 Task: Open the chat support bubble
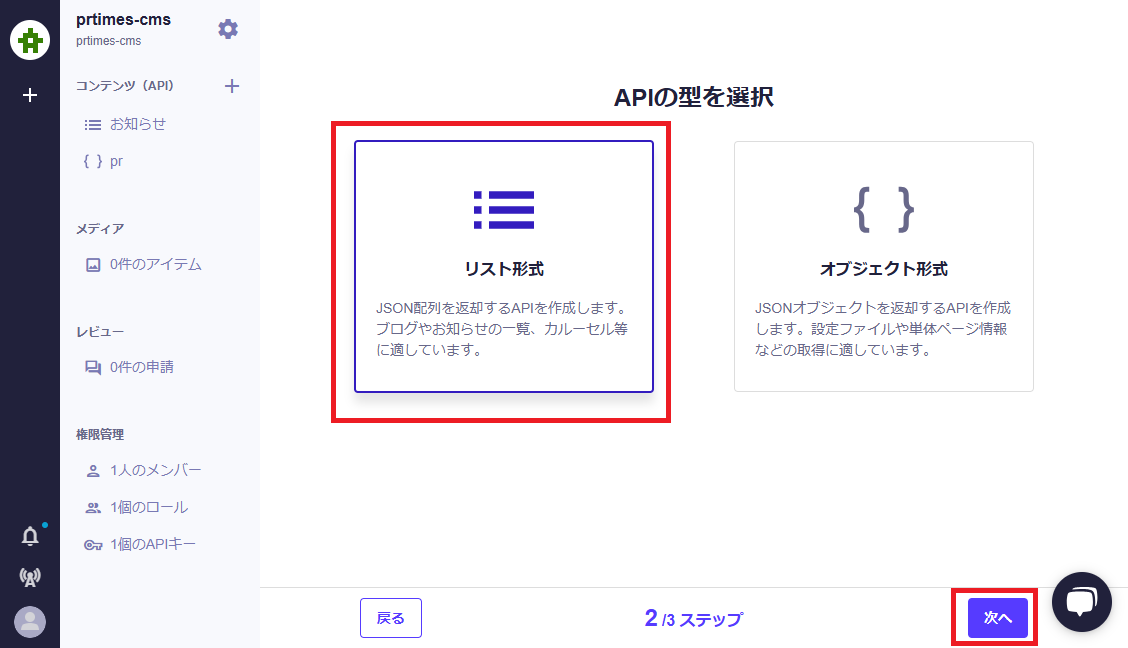click(x=1081, y=602)
